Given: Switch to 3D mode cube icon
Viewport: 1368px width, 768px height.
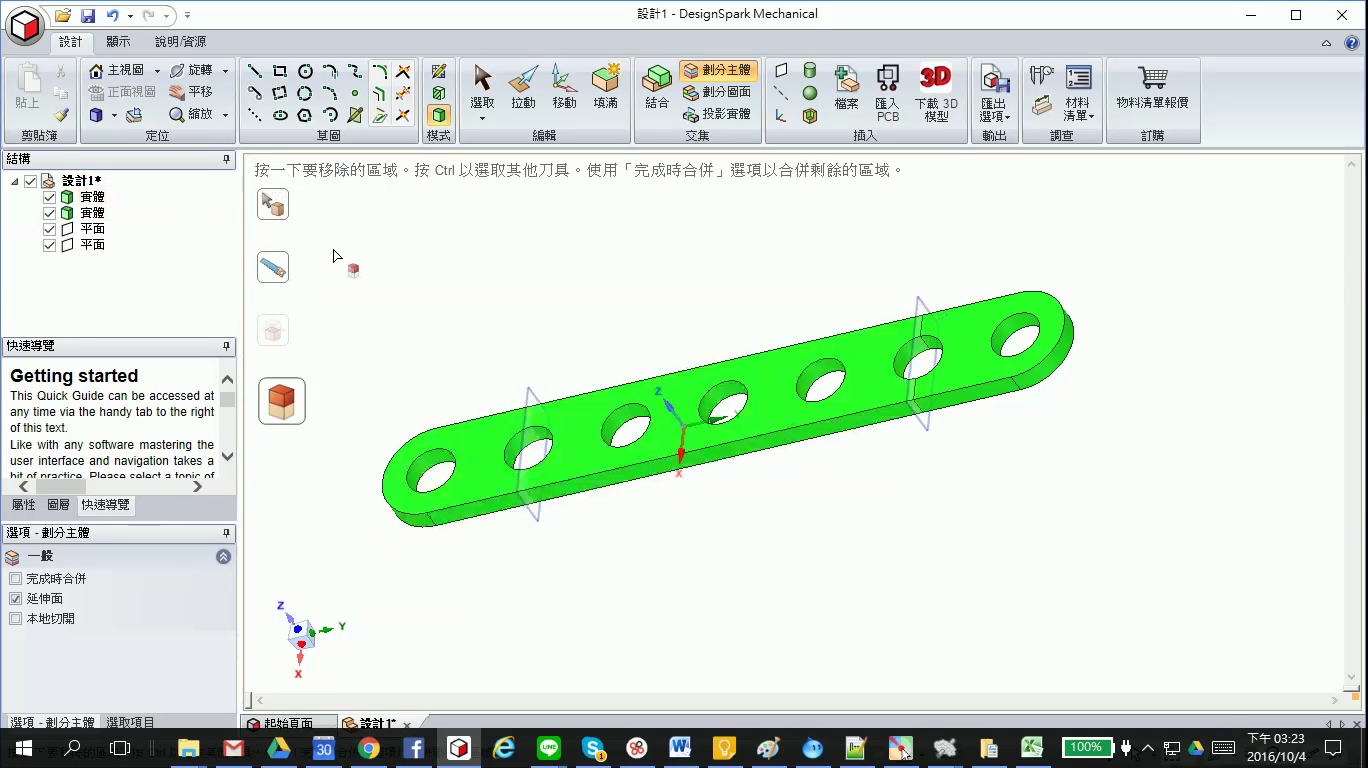Looking at the screenshot, I should [x=439, y=115].
